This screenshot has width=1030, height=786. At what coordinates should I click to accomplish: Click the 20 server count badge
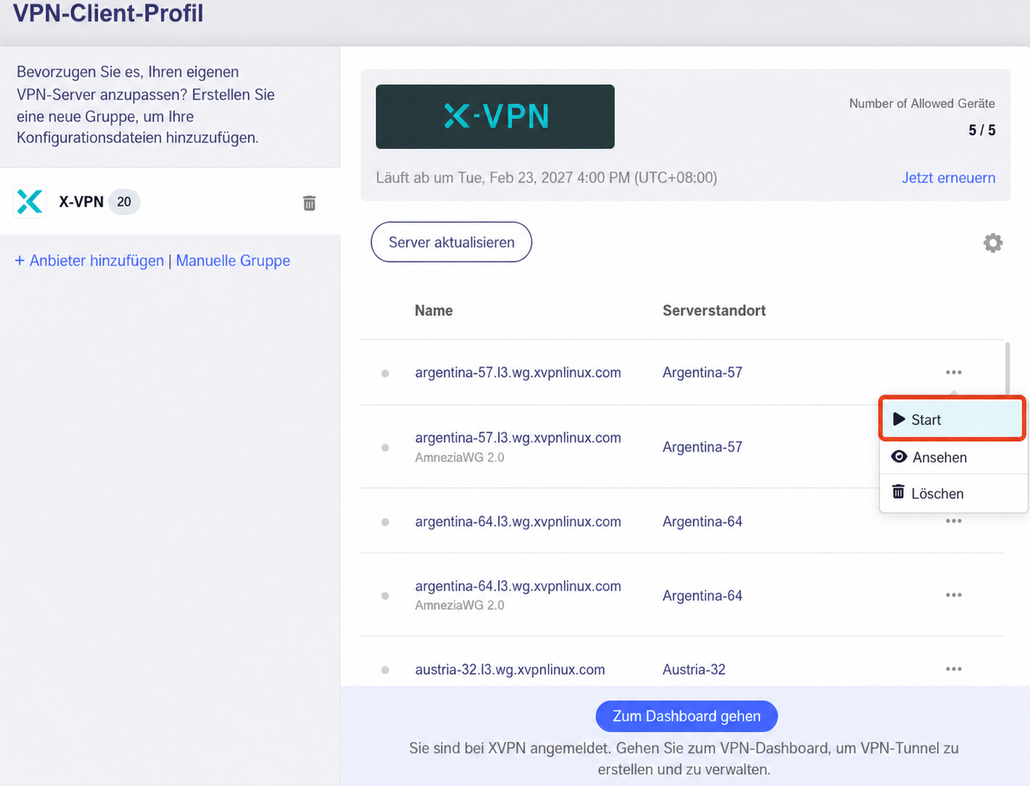124,202
